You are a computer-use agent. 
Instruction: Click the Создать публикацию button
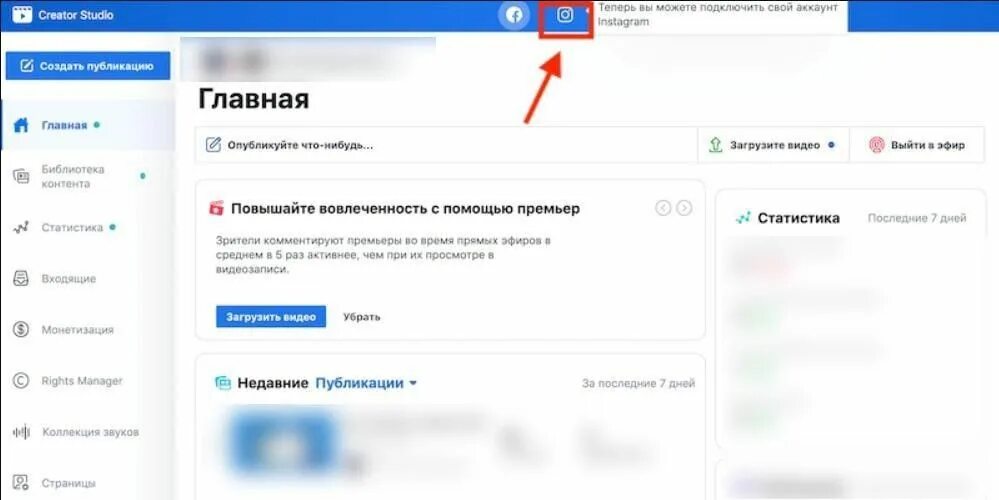point(88,66)
